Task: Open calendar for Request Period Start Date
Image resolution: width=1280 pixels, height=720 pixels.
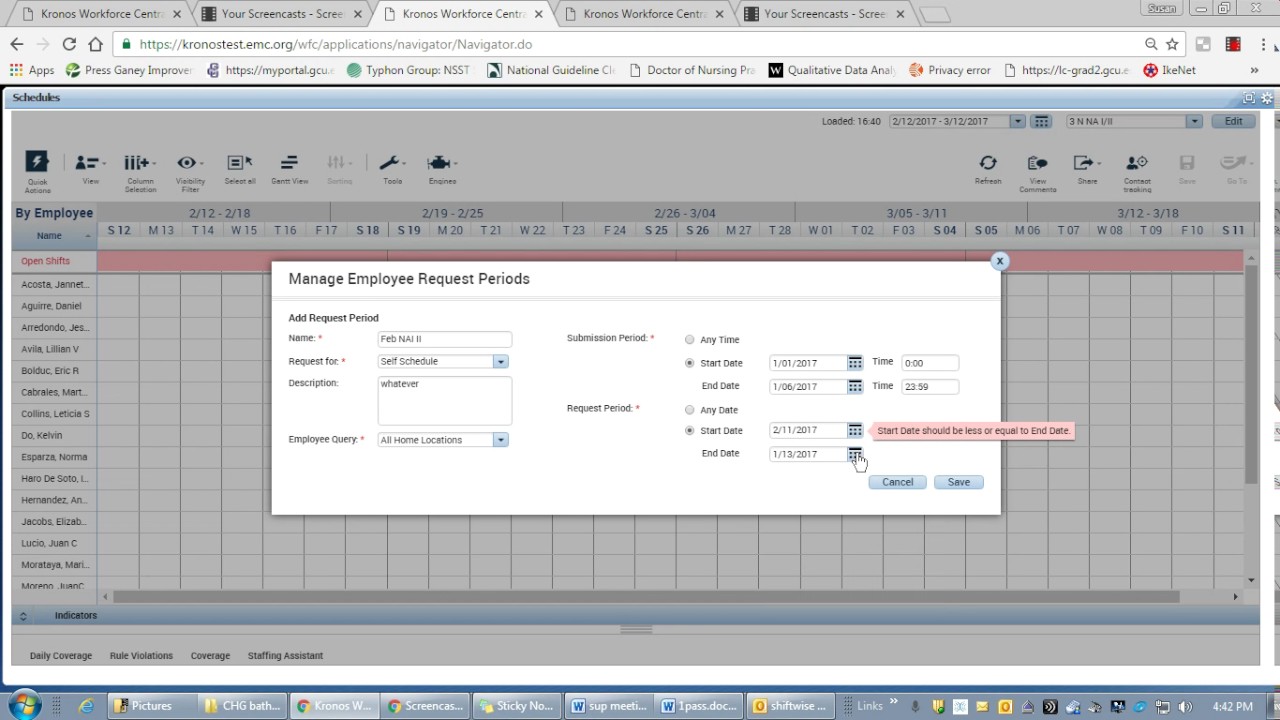Action: tap(855, 430)
